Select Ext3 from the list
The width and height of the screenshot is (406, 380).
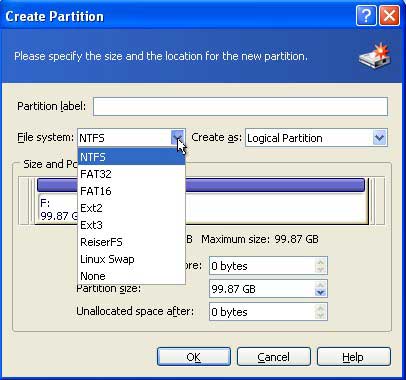pyautogui.click(x=131, y=225)
